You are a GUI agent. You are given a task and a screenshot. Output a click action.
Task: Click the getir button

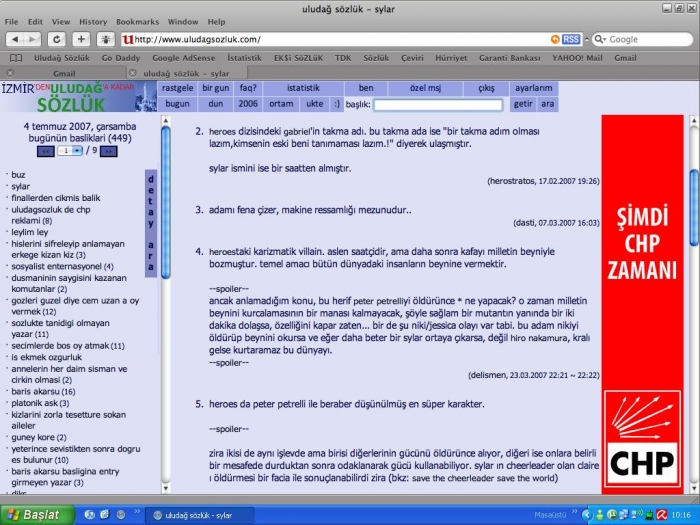(x=523, y=104)
